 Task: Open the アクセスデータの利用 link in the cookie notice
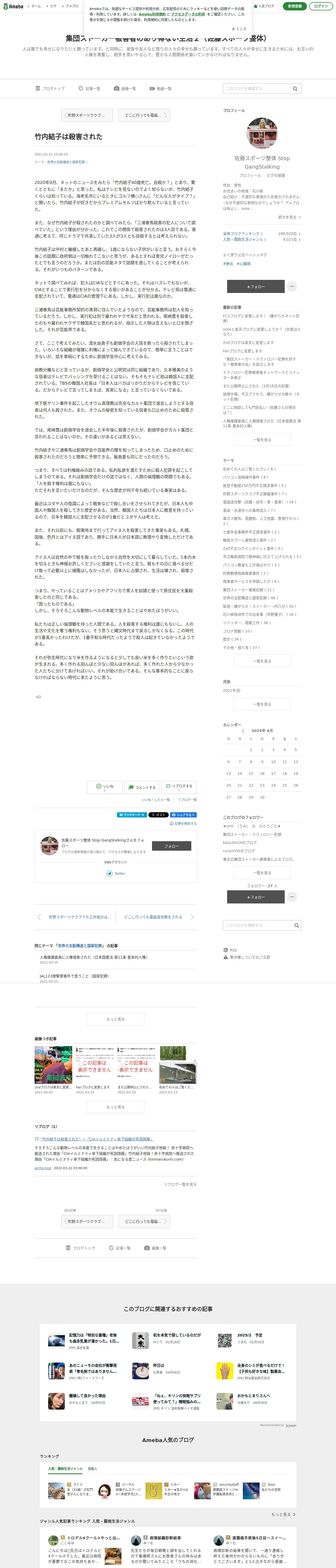(188, 14)
